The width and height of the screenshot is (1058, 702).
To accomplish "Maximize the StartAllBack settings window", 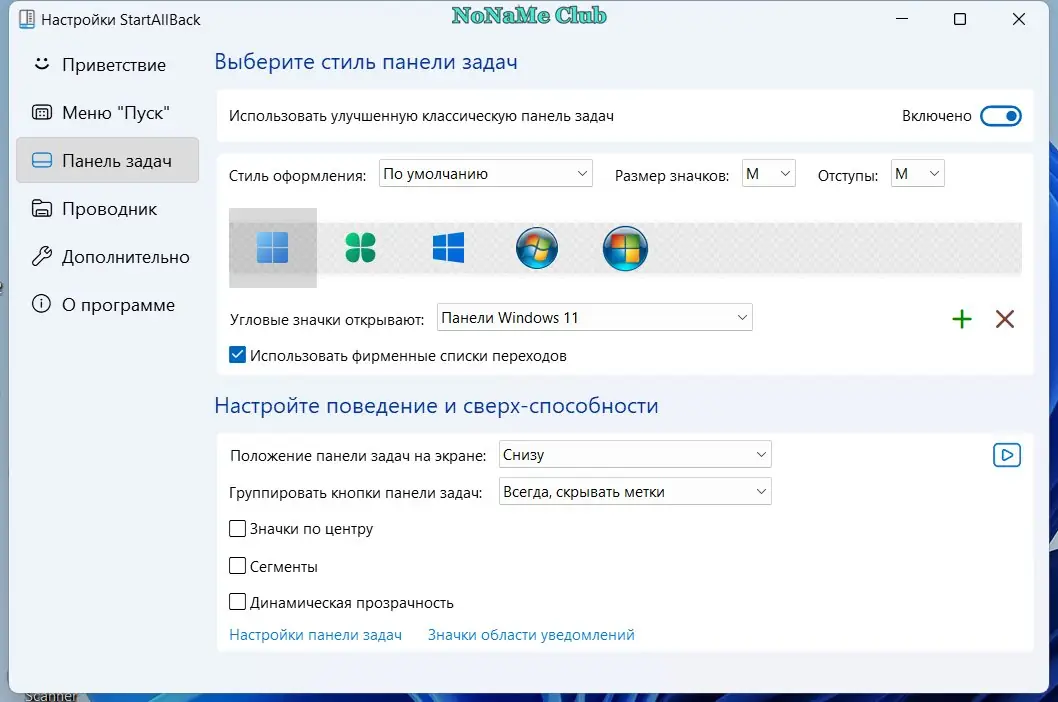I will [x=959, y=20].
